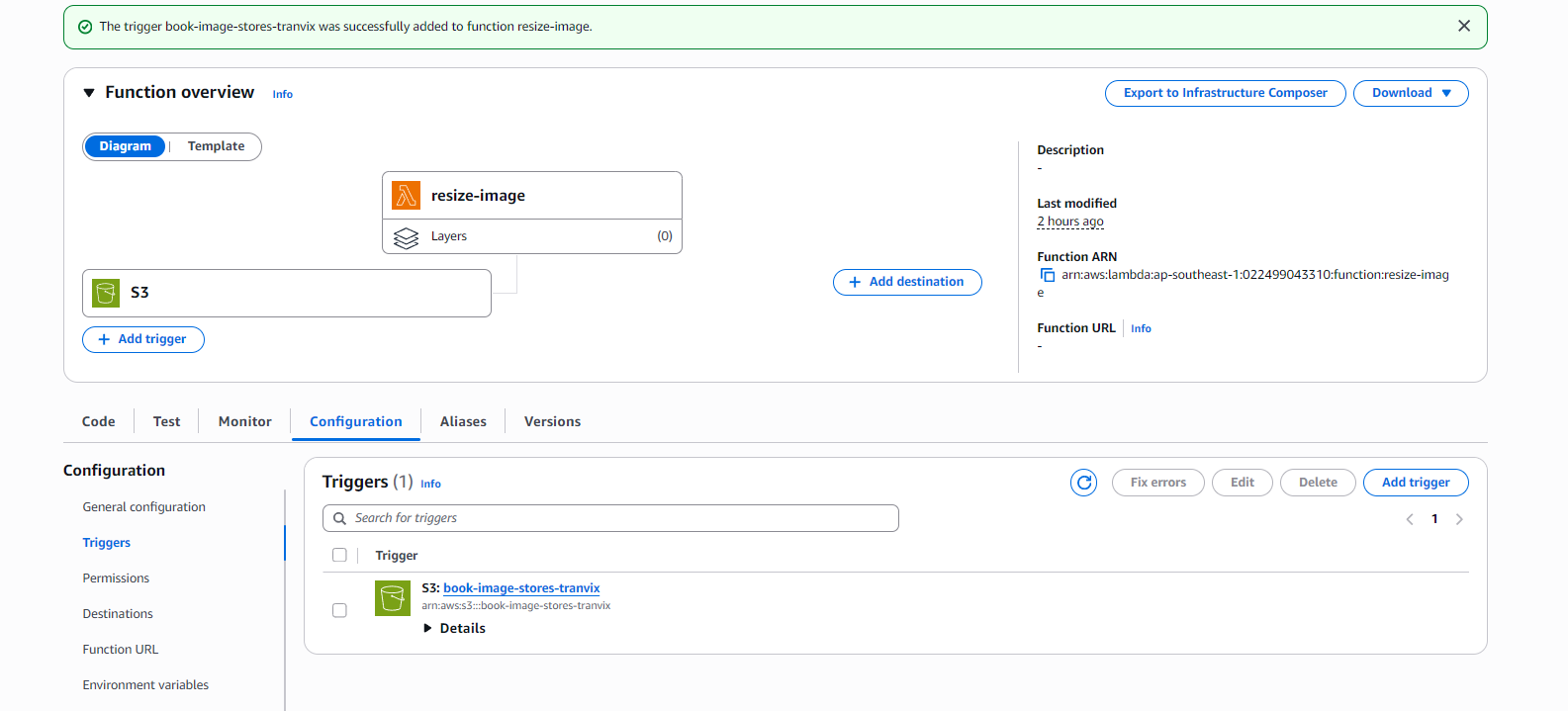Open the Versions tab

[552, 421]
